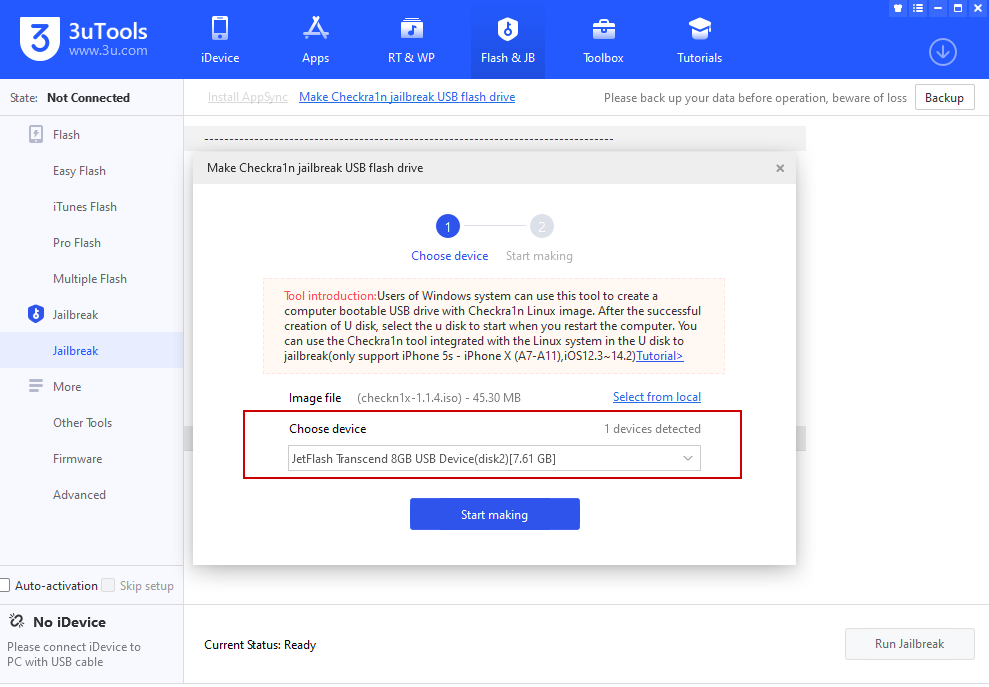Click the 'Not Connected' state text

click(88, 98)
